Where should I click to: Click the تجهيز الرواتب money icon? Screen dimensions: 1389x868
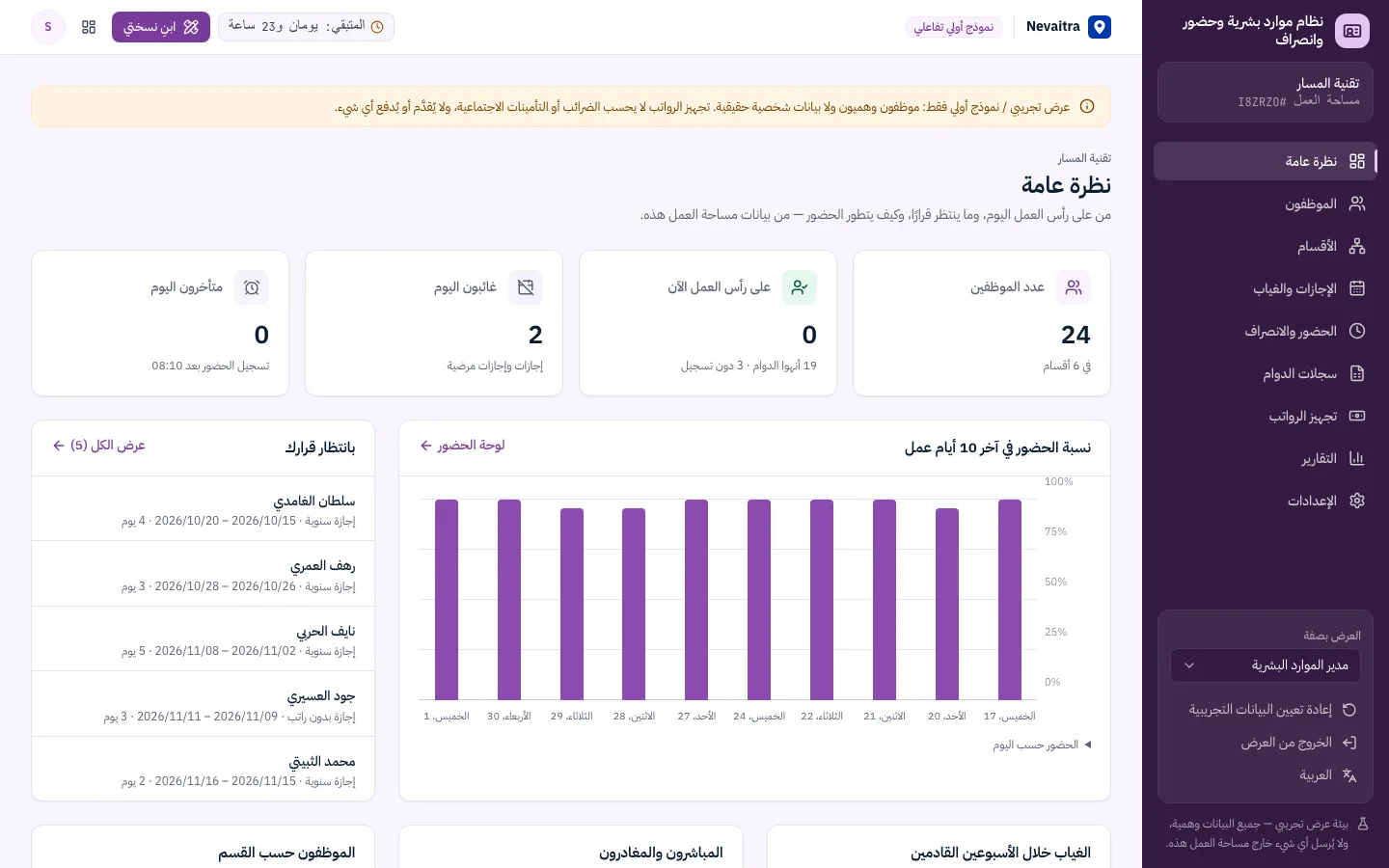[1357, 416]
